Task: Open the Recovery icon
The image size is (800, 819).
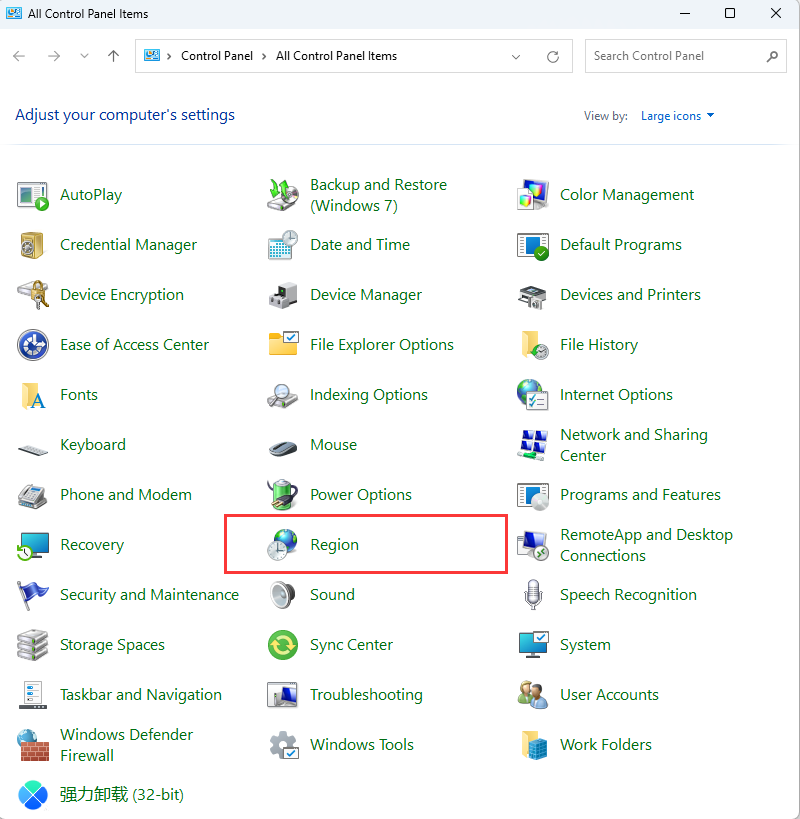Action: pos(33,546)
